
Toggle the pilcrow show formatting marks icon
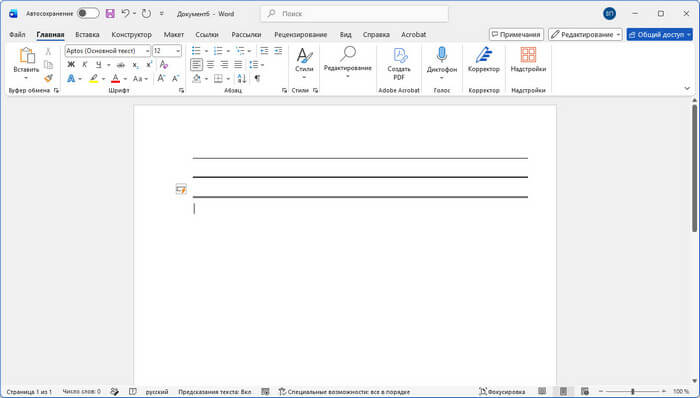[257, 79]
